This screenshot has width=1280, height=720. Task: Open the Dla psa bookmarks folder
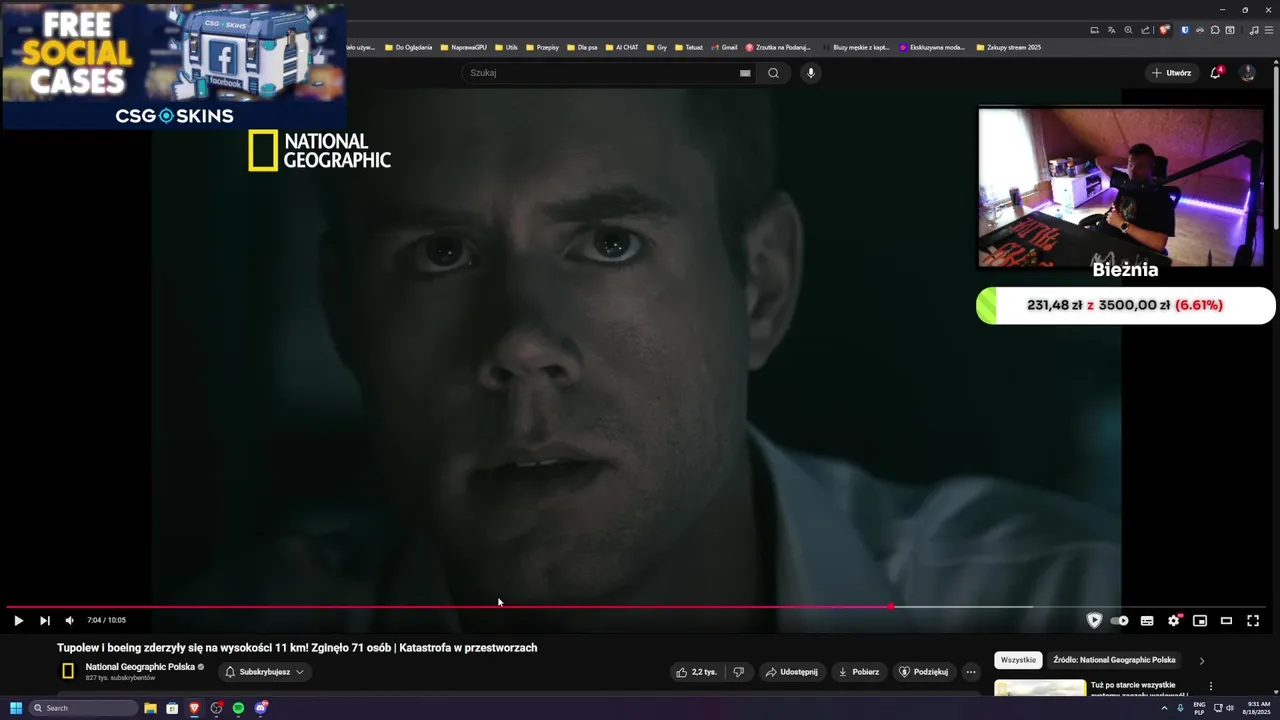click(x=582, y=47)
